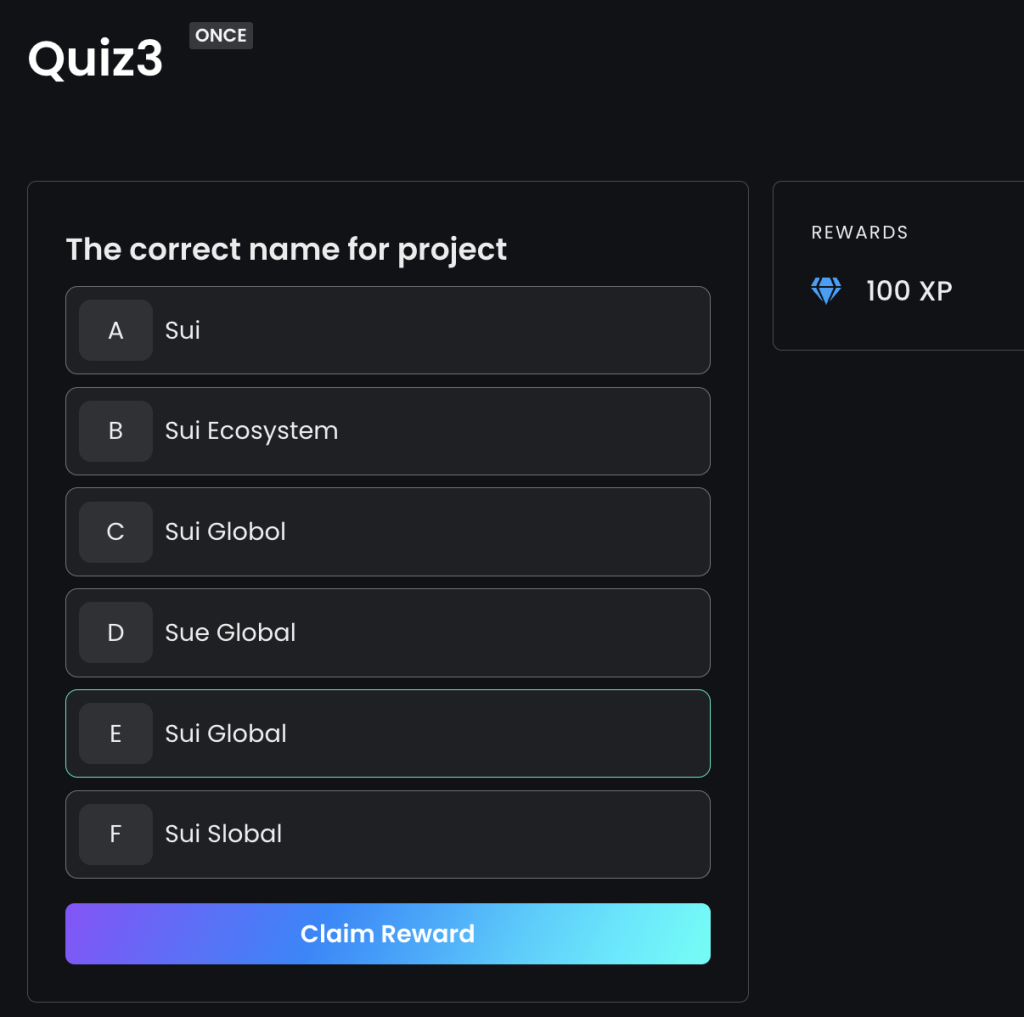1024x1017 pixels.
Task: Select answer option Sui
Action: 388,331
